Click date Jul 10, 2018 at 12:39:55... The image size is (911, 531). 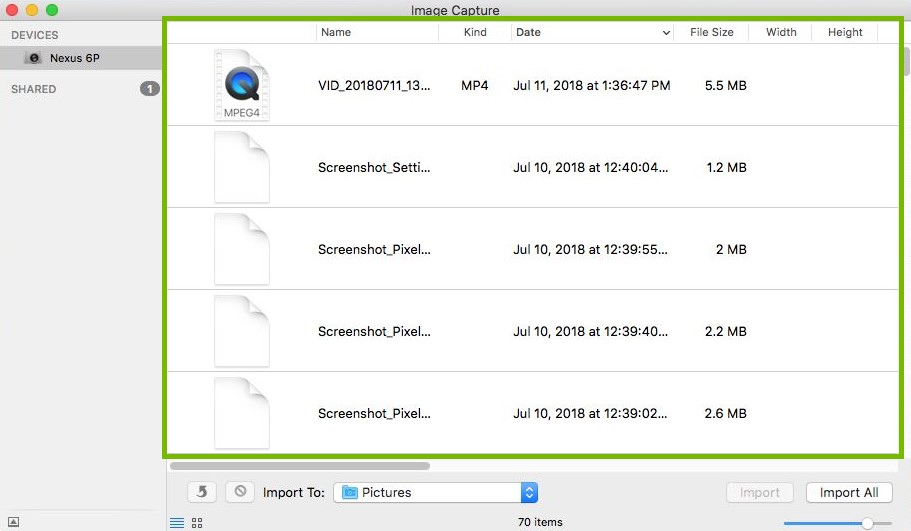coord(590,249)
